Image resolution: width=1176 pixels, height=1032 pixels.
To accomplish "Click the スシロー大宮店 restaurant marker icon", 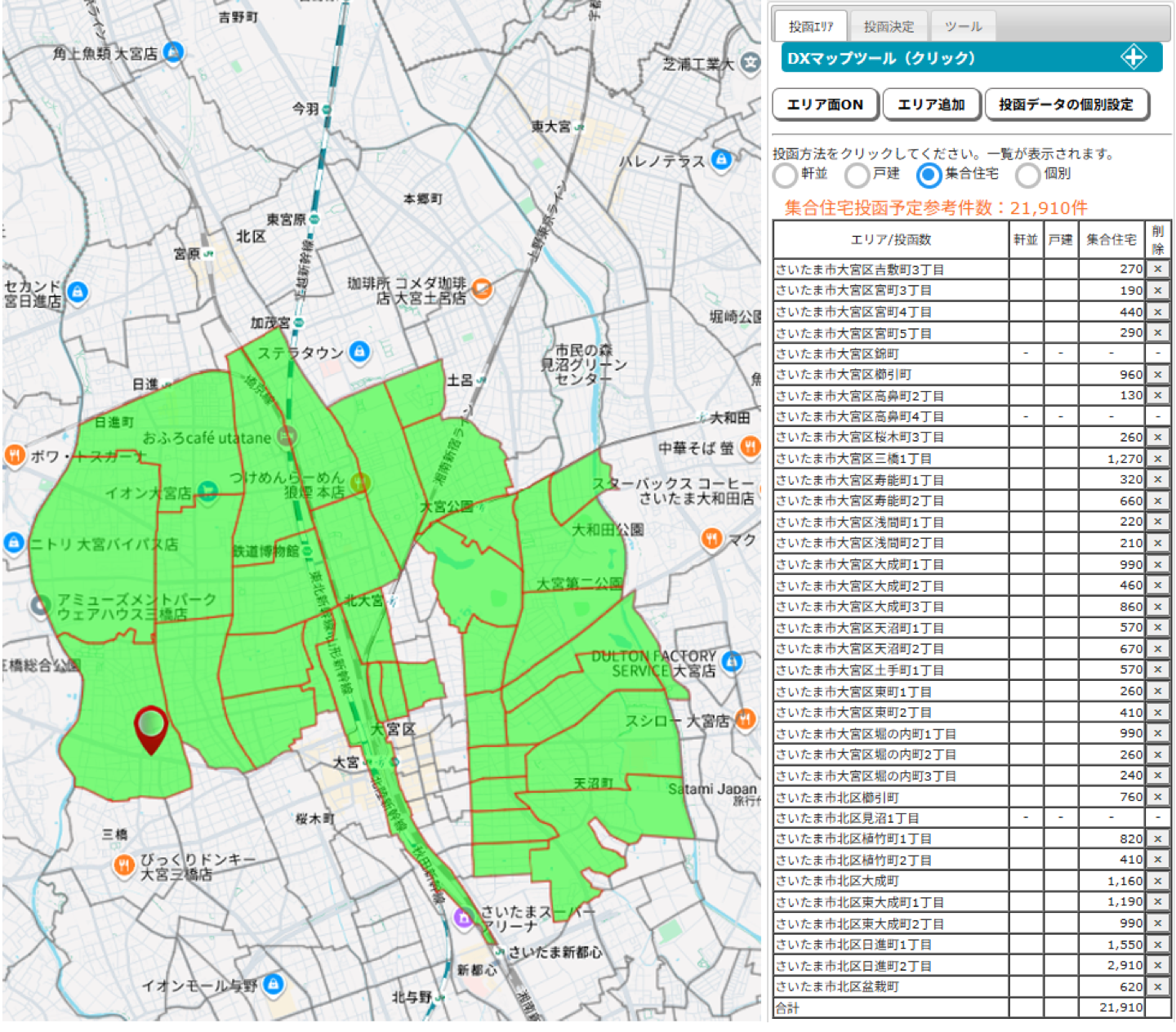I will click(745, 719).
